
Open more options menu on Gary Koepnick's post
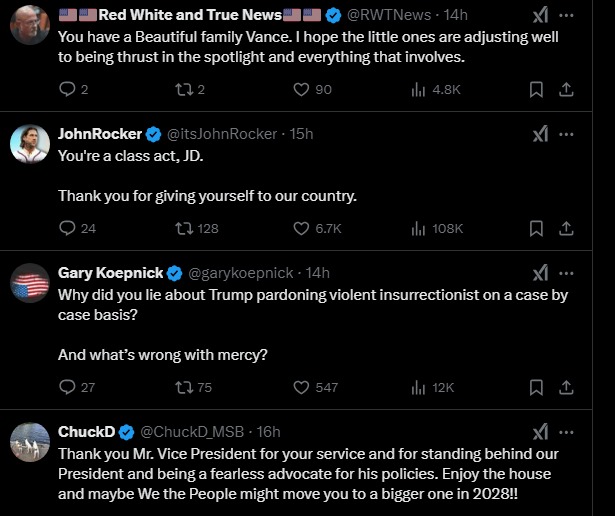point(566,272)
